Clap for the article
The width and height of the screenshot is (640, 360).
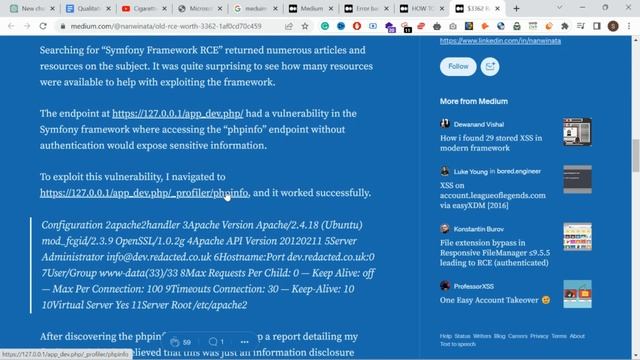tap(175, 342)
